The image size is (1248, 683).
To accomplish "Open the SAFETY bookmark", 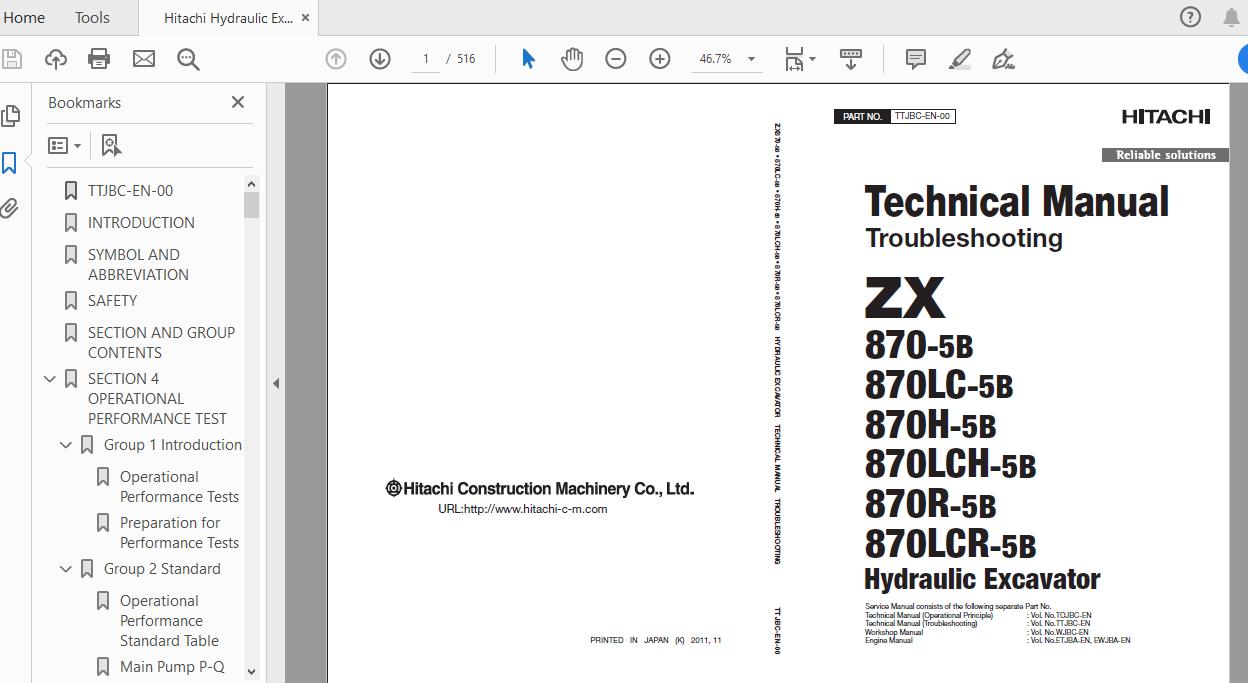I will [112, 300].
